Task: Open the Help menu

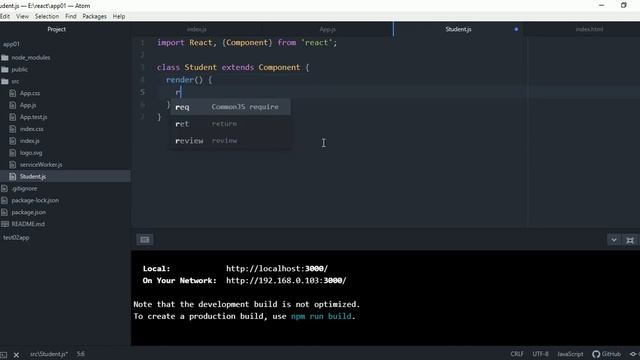Action: point(119,16)
